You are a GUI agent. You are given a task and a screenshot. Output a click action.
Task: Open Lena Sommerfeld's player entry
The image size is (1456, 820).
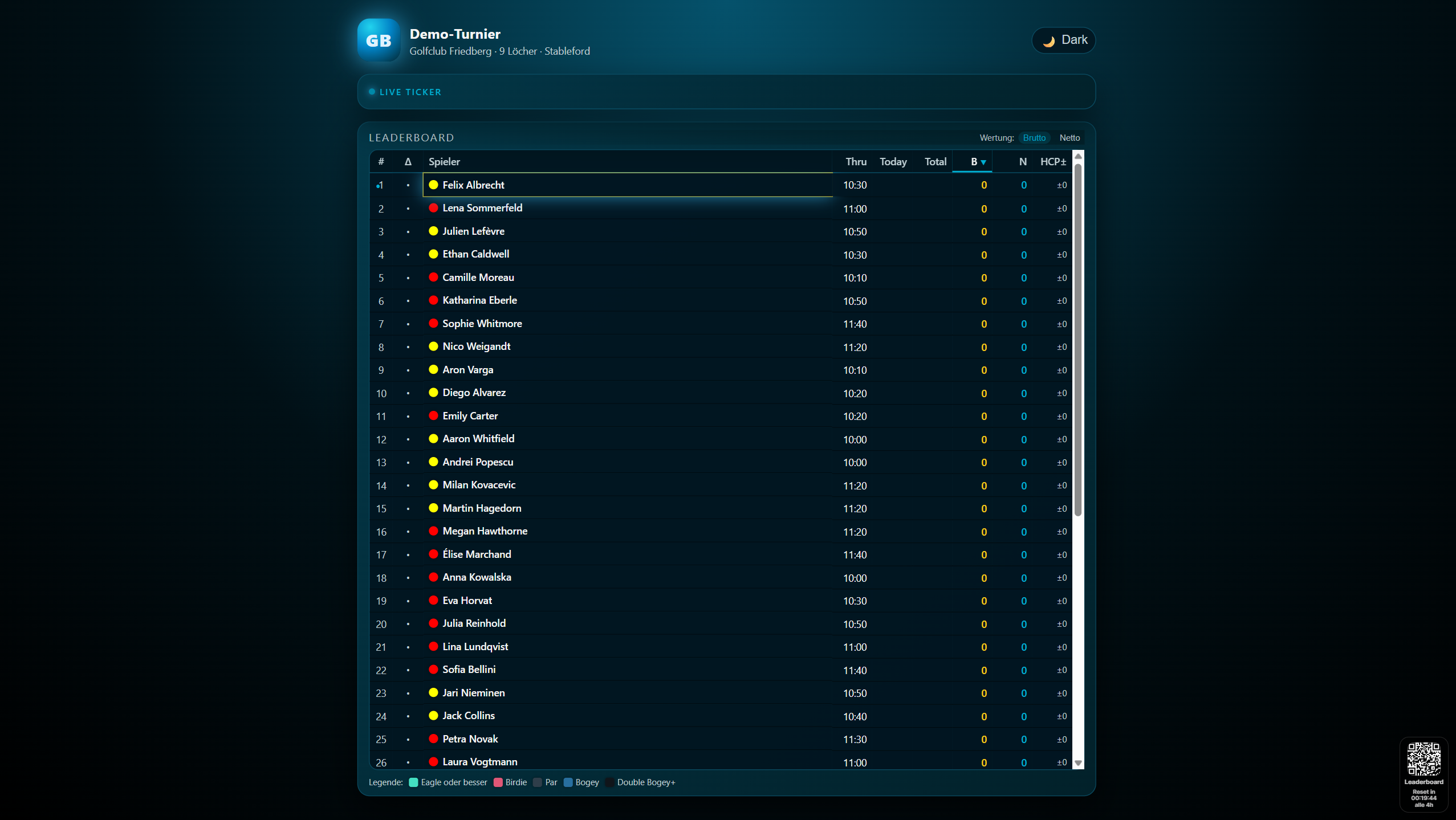tap(482, 207)
